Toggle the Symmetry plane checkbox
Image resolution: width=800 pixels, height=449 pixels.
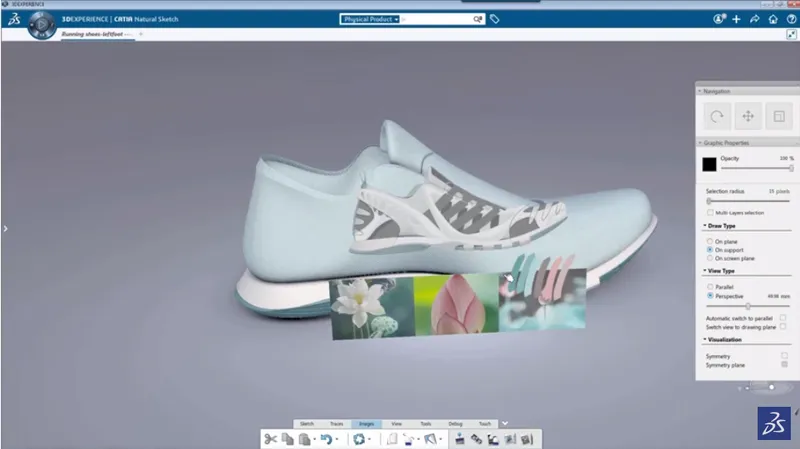click(784, 364)
